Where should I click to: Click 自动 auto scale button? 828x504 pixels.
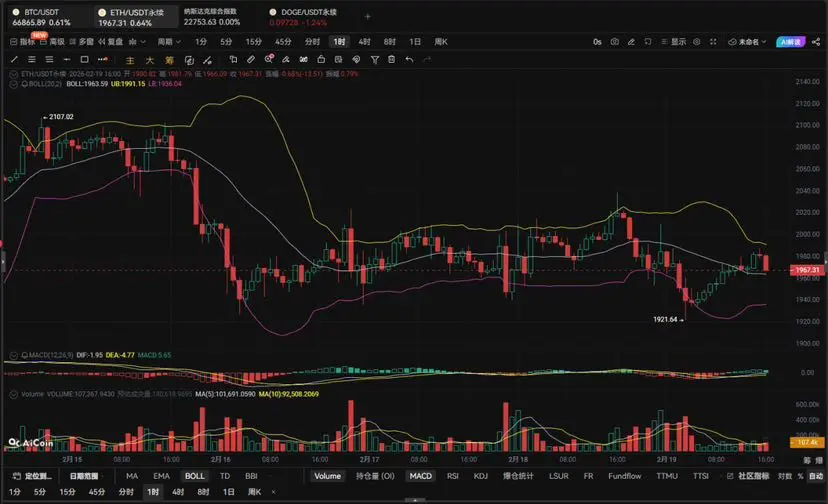(x=816, y=476)
